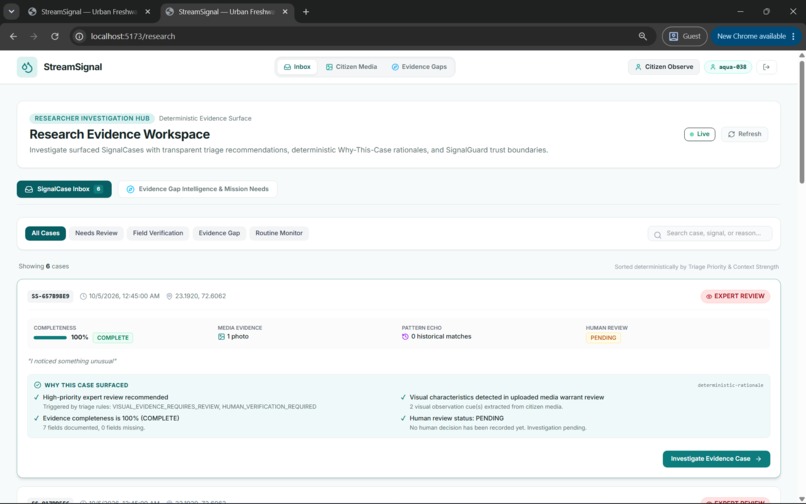Click the location pin icon beside coordinates
The image size is (806, 504).
point(169,296)
